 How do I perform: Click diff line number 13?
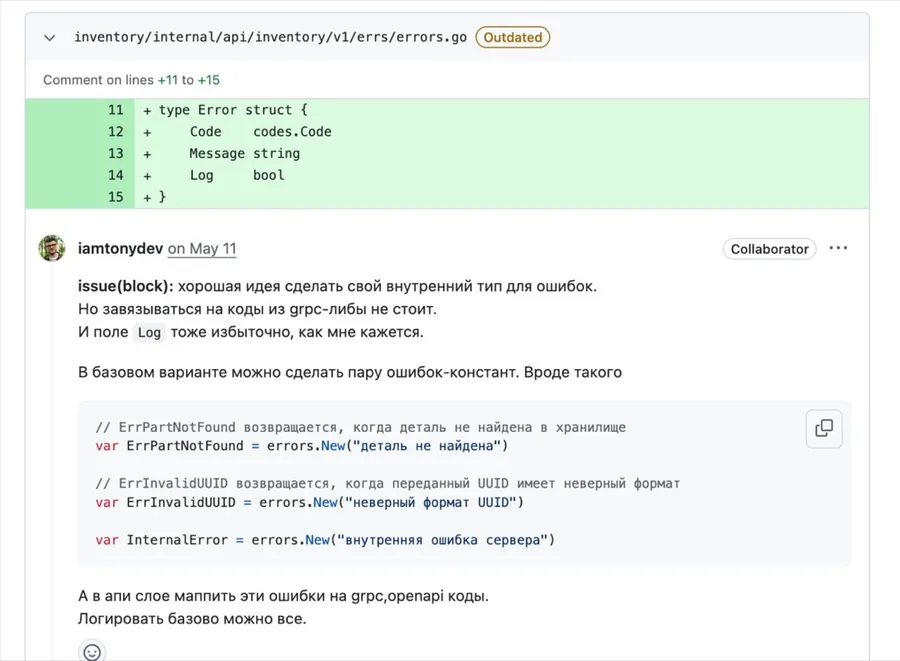point(115,153)
